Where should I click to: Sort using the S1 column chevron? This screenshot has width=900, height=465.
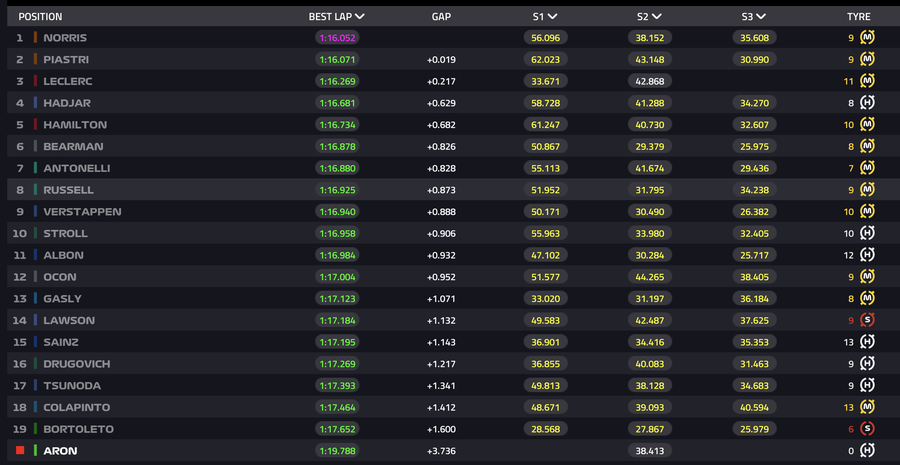552,17
